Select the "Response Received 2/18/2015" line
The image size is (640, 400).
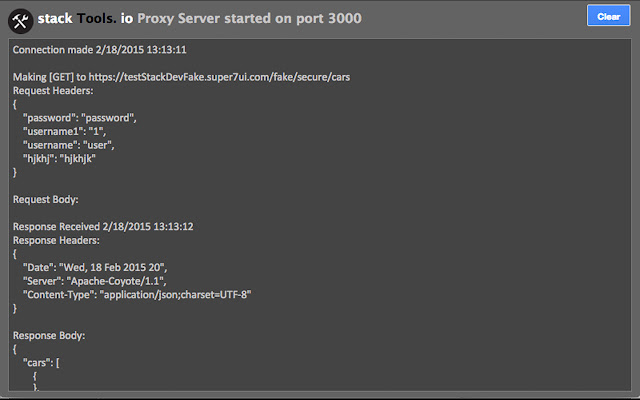pos(102,227)
